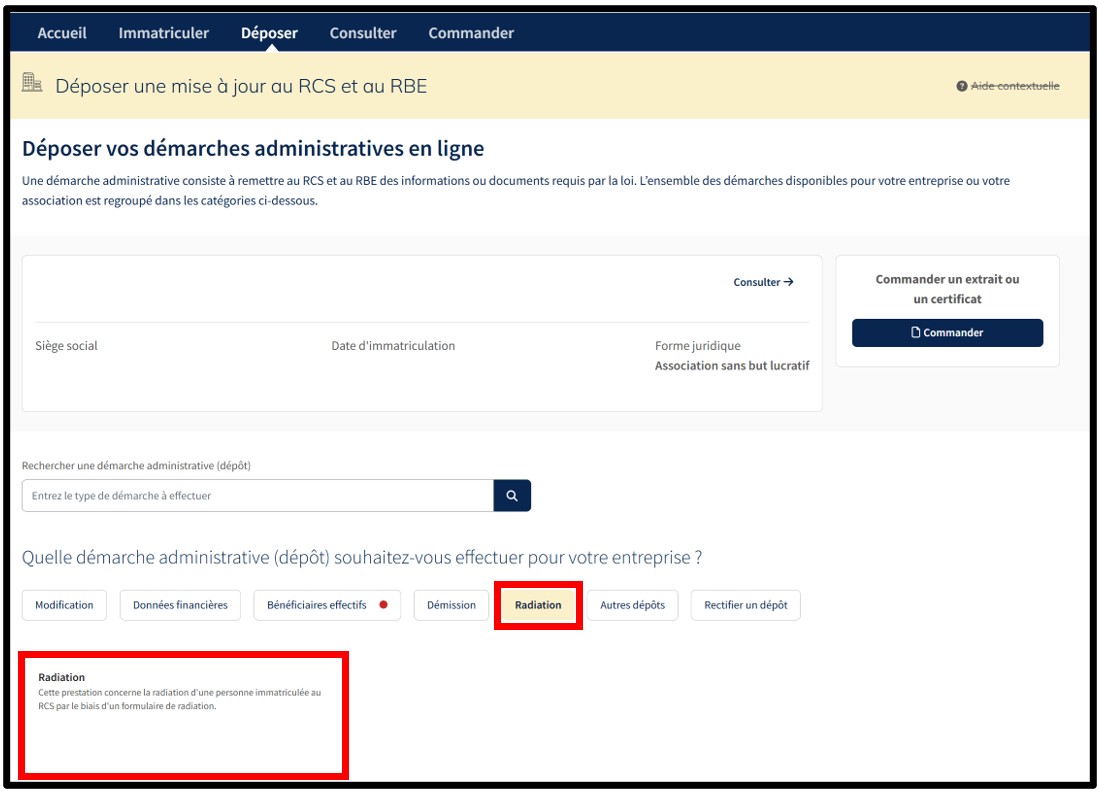Screen dimensions: 1098x793
Task: Switch to the Démission category
Action: (451, 605)
